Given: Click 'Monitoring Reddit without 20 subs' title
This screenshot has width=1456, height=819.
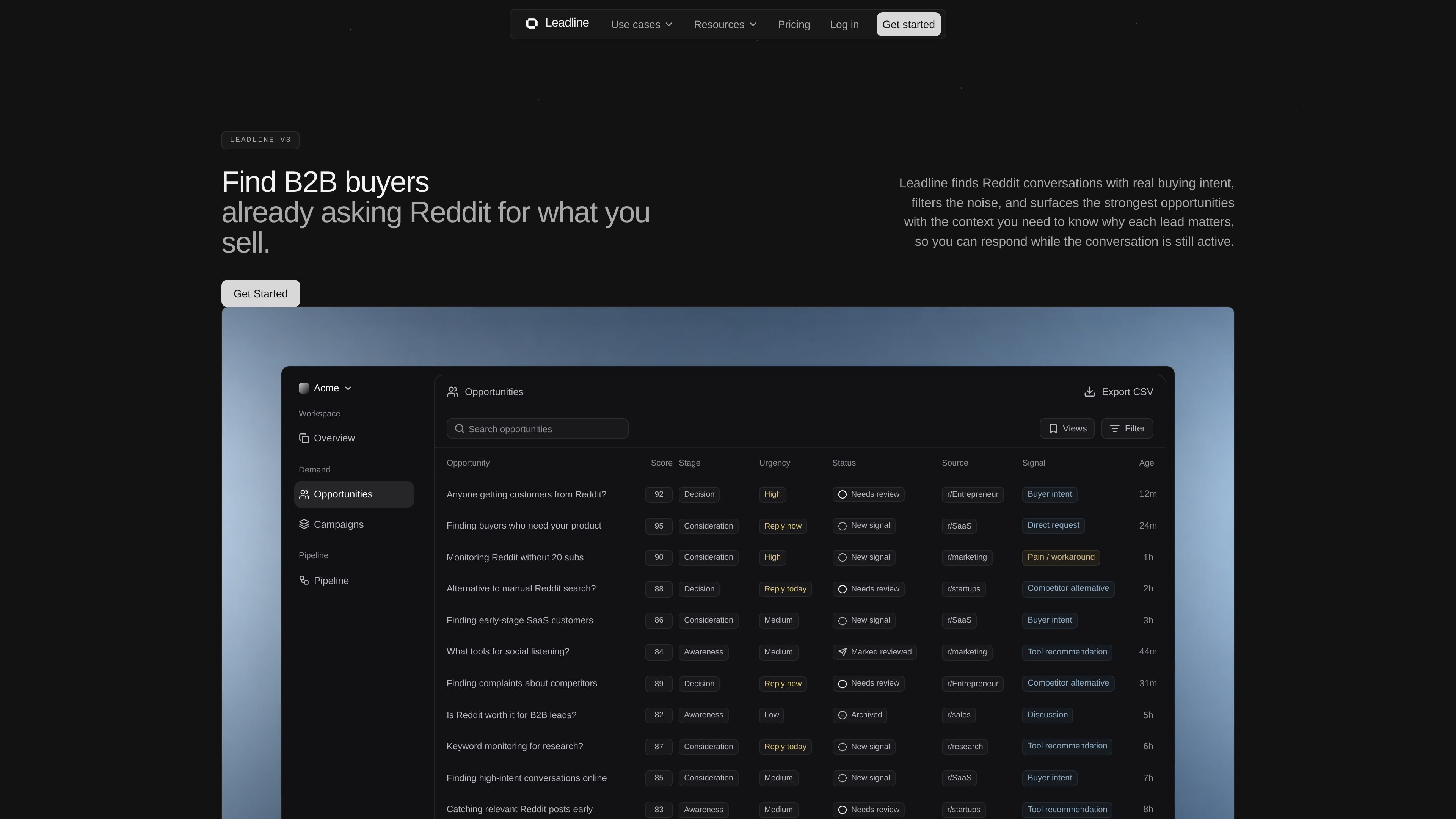Looking at the screenshot, I should [x=515, y=557].
